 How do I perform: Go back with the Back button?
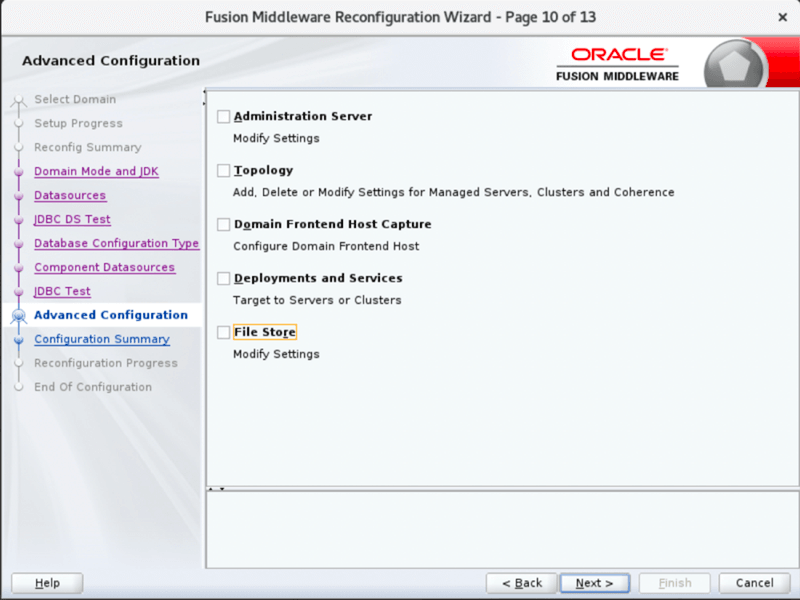521,583
